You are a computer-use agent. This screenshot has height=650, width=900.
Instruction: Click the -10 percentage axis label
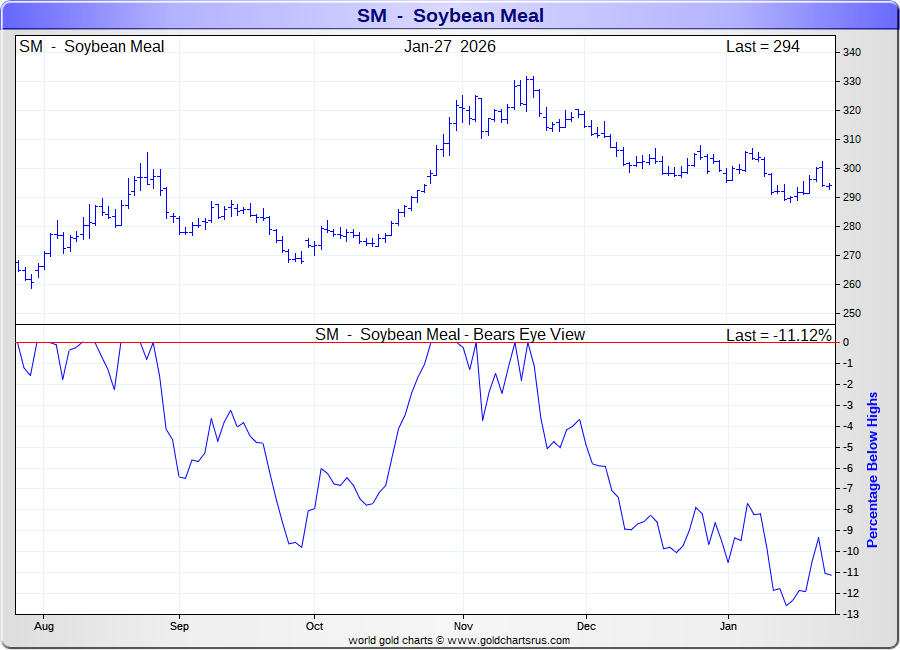click(850, 551)
